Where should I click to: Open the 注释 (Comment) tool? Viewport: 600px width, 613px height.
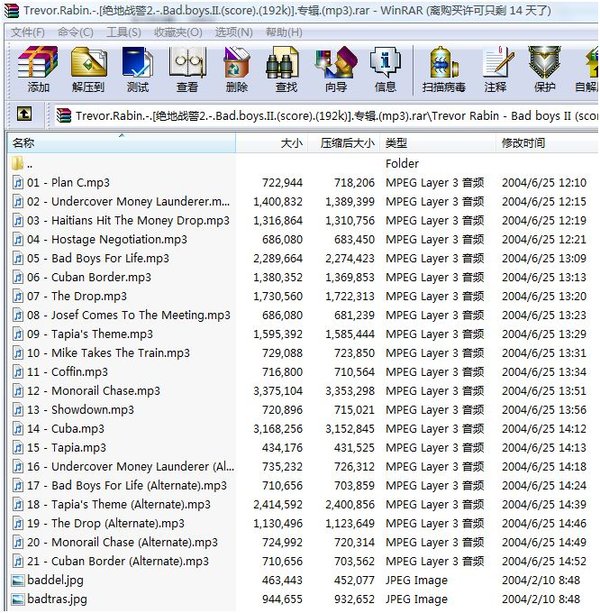point(495,69)
